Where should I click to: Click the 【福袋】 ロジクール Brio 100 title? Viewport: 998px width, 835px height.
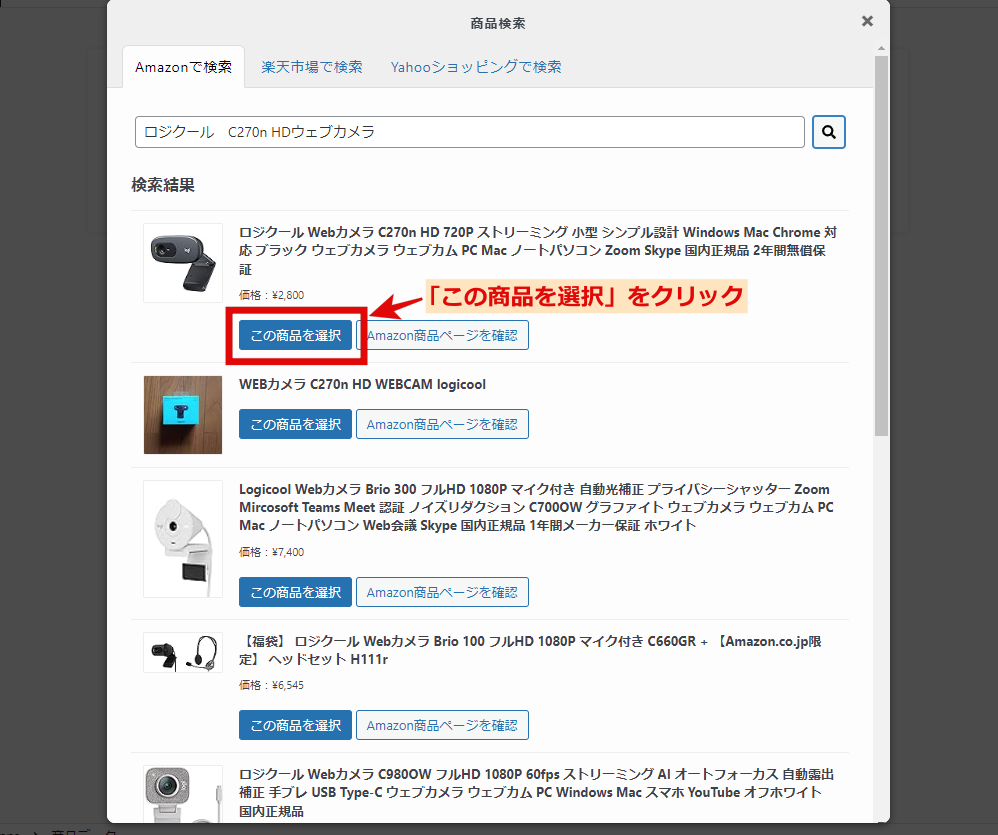530,650
